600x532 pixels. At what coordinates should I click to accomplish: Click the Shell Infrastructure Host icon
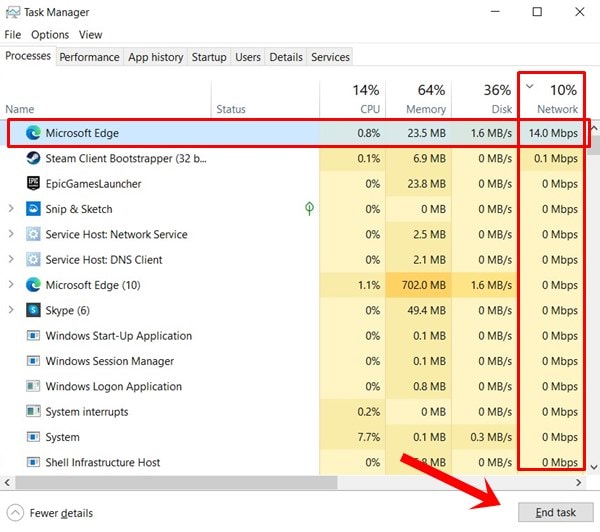[x=33, y=462]
